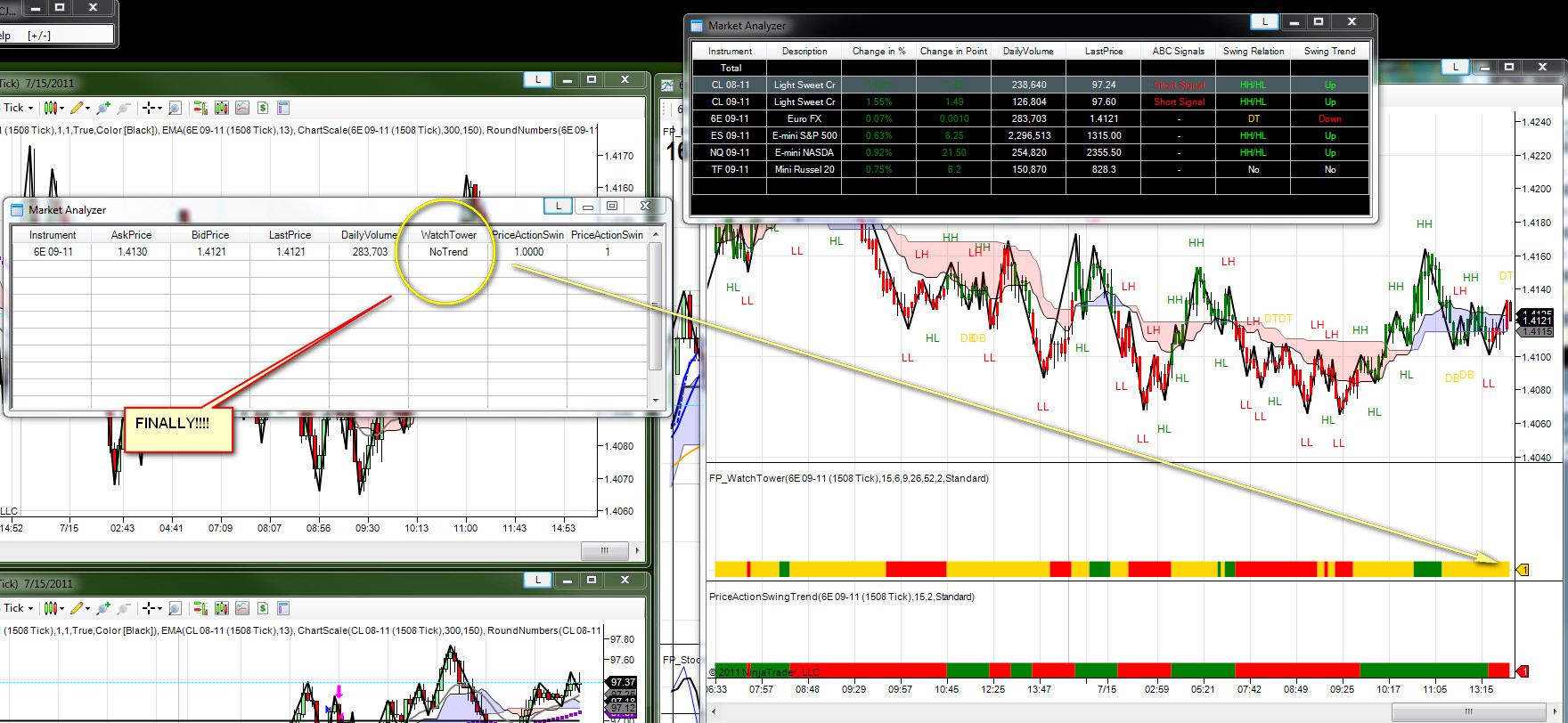Open Chart Trader from the CL chart toolbar
The width and height of the screenshot is (1568, 723).
[200, 608]
